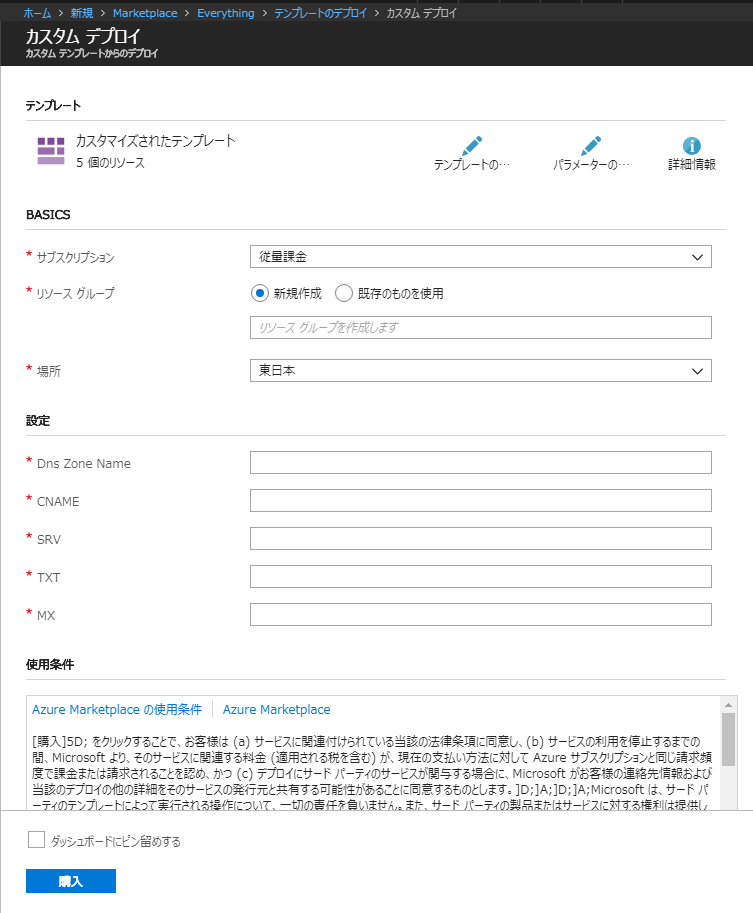Select the 既存のものを使用 radio button
The image size is (753, 913).
(344, 293)
